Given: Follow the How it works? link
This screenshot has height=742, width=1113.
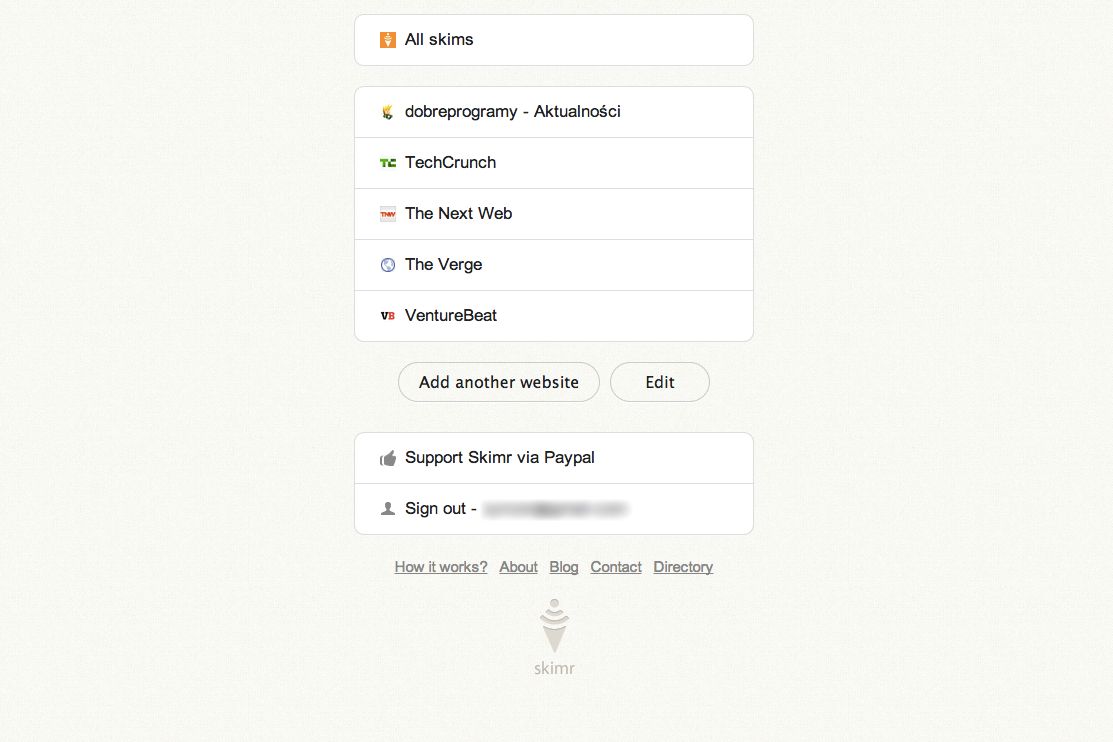Looking at the screenshot, I should pos(441,567).
